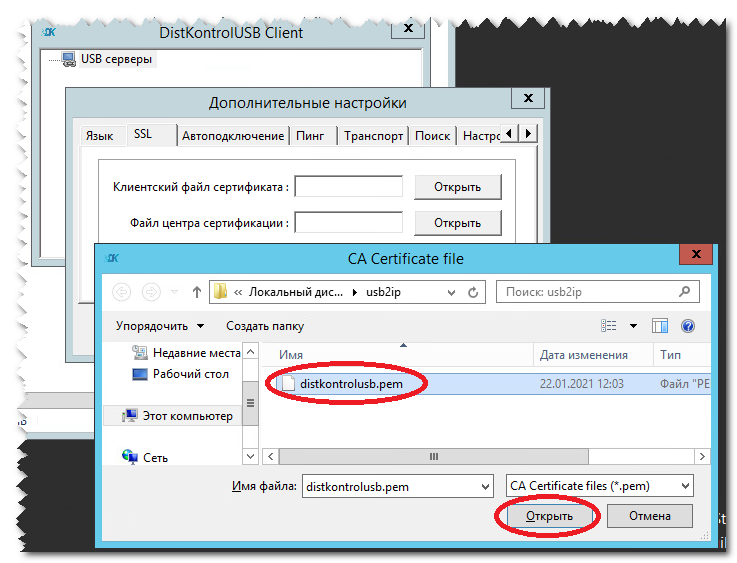Screen dimensions: 737x563
Task: Open the Пинг tab
Action: (310, 136)
